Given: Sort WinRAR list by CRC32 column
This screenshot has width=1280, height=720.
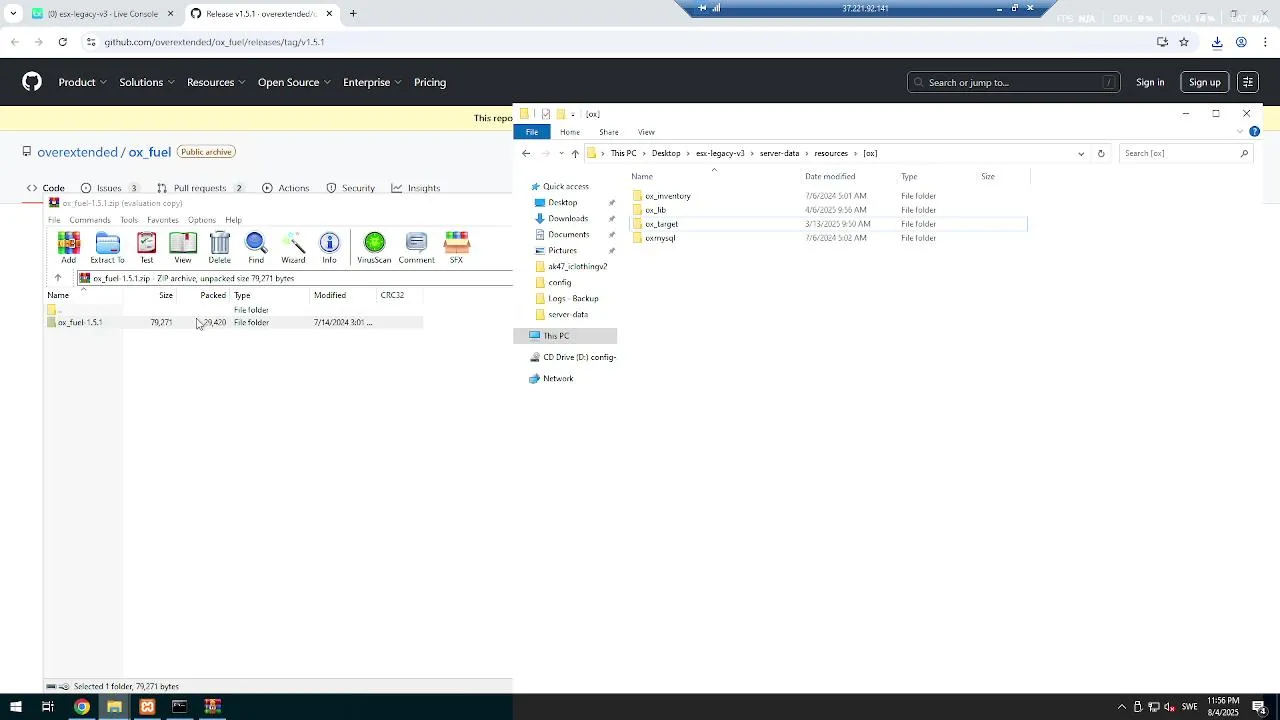Looking at the screenshot, I should (x=392, y=295).
